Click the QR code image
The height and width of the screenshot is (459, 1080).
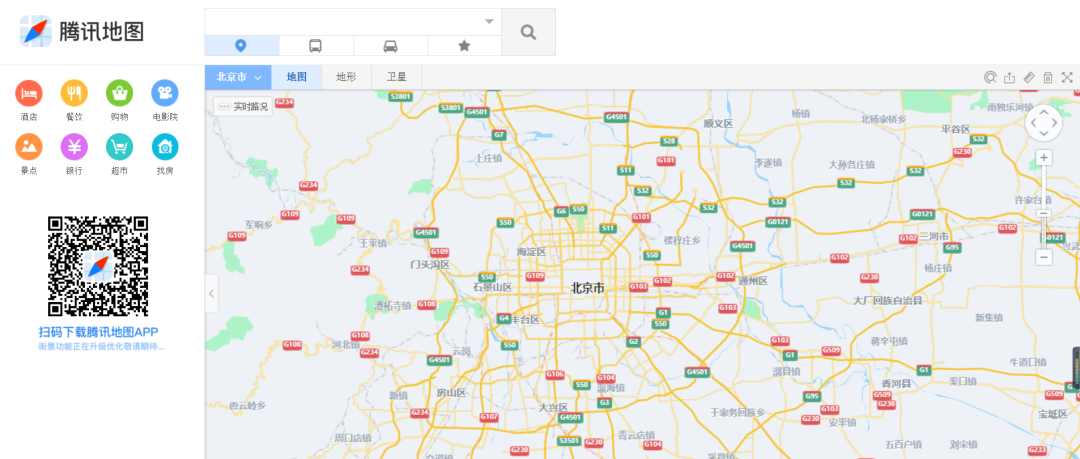[98, 266]
